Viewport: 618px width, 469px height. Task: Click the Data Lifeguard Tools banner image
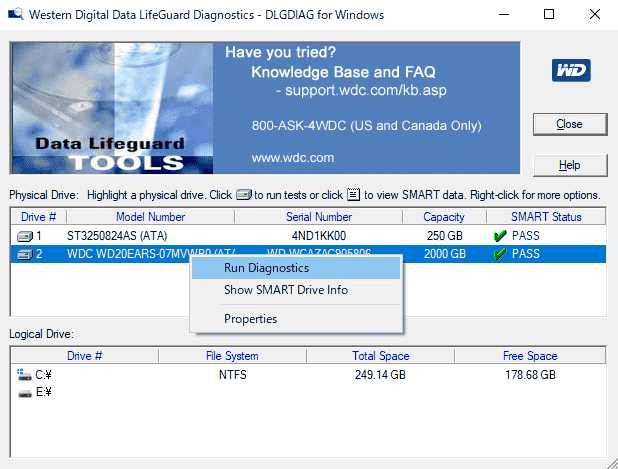[113, 108]
